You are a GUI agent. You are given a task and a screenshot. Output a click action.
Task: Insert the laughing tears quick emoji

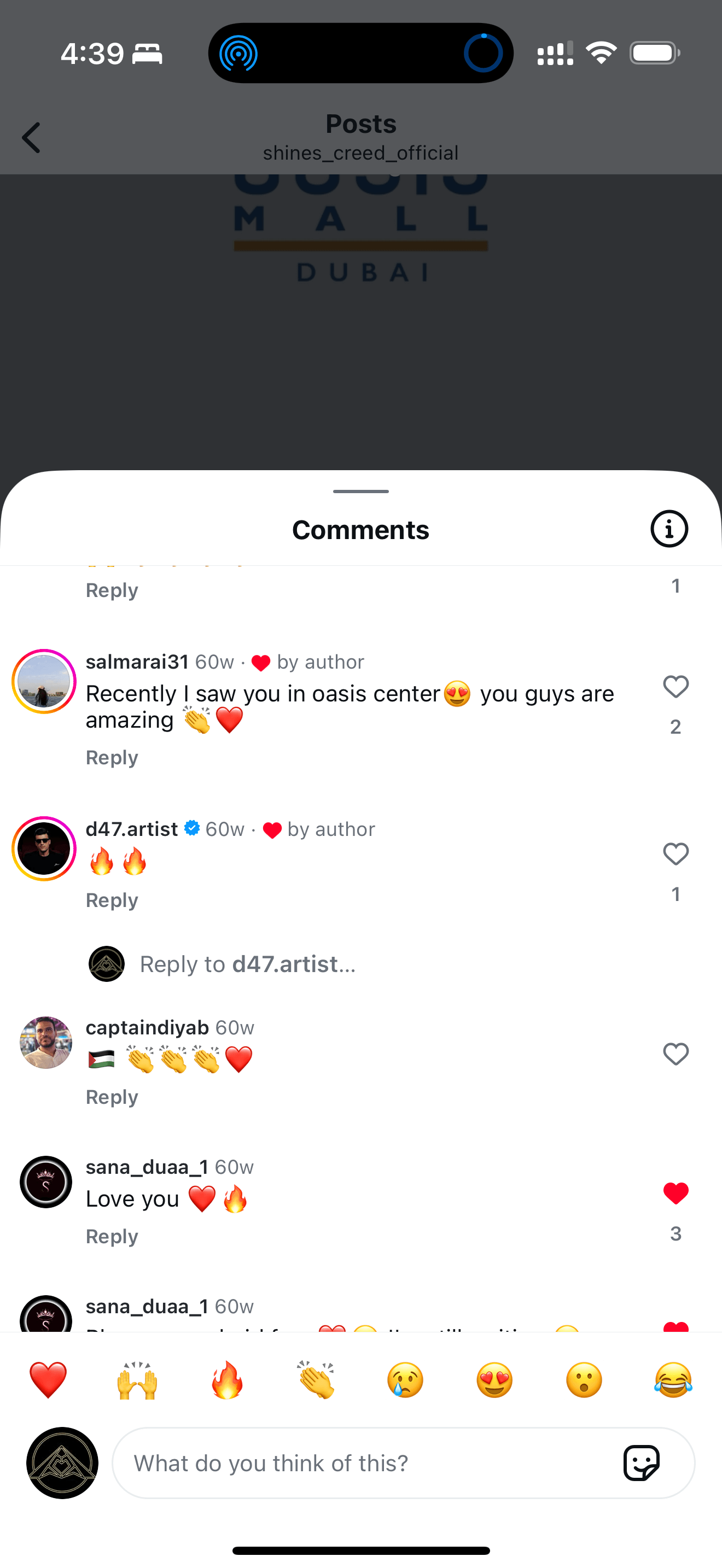(x=673, y=1379)
